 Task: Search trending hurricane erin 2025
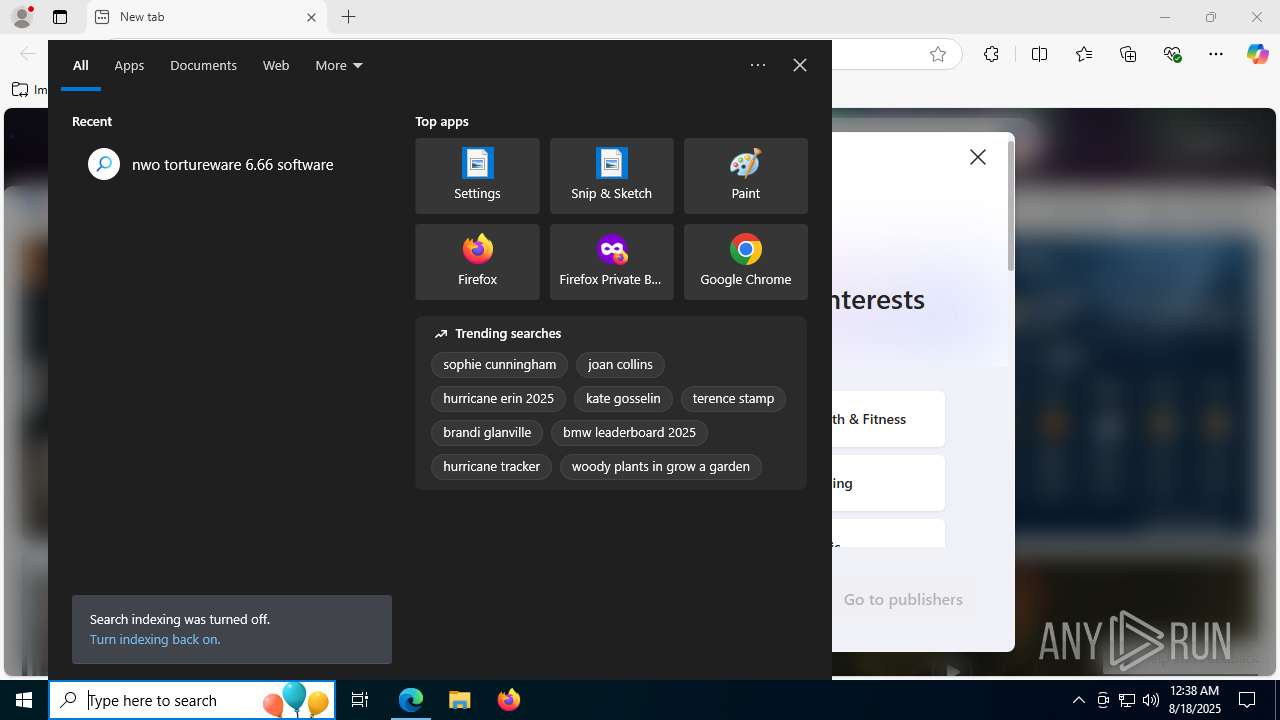click(x=498, y=399)
